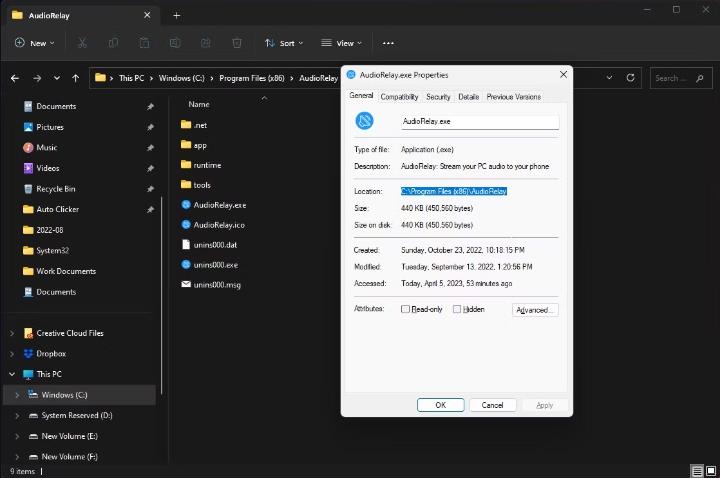
Task: Switch to the Previous Versions tab
Action: click(x=513, y=97)
